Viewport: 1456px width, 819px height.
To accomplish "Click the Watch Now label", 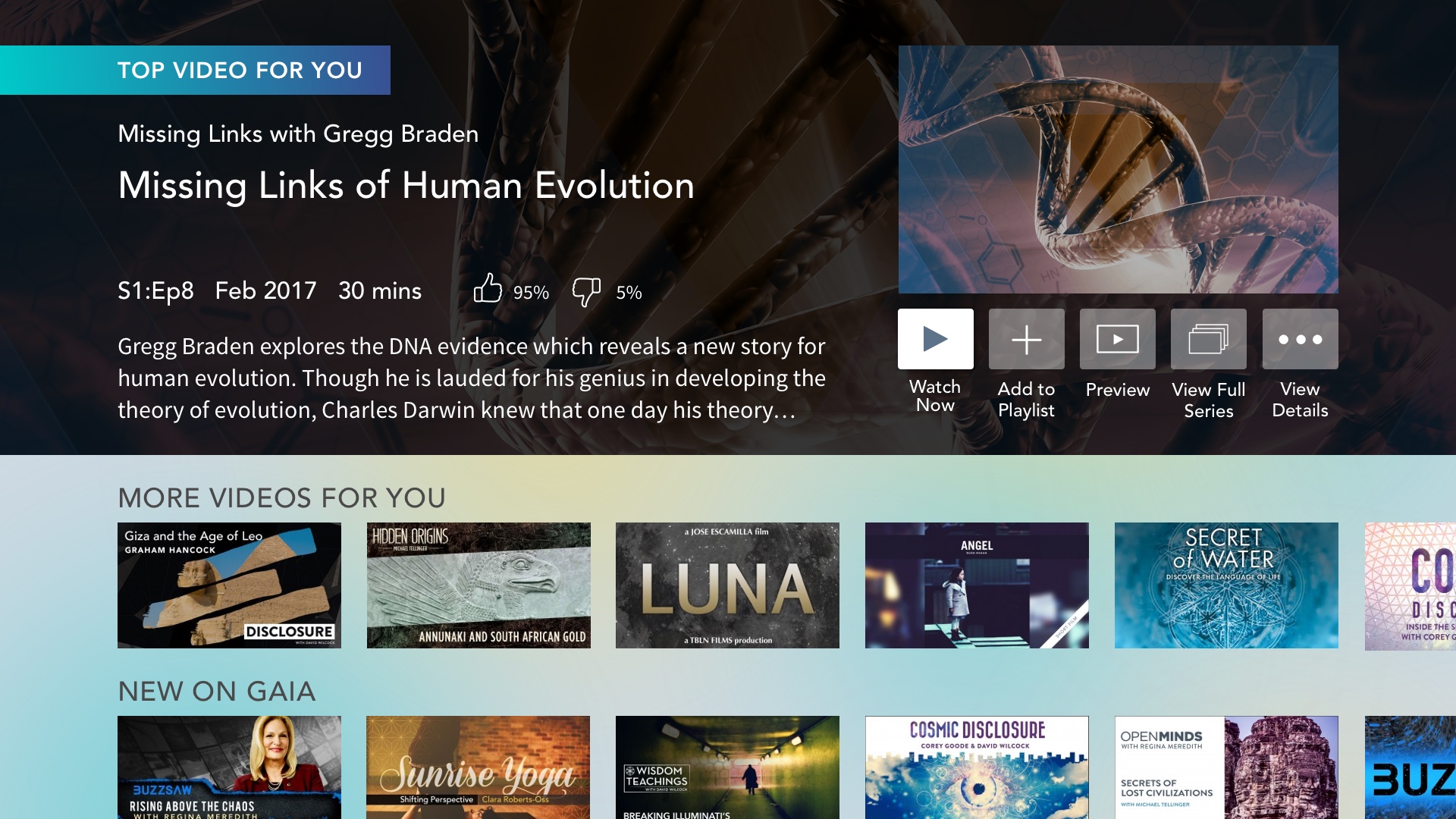I will (x=935, y=396).
